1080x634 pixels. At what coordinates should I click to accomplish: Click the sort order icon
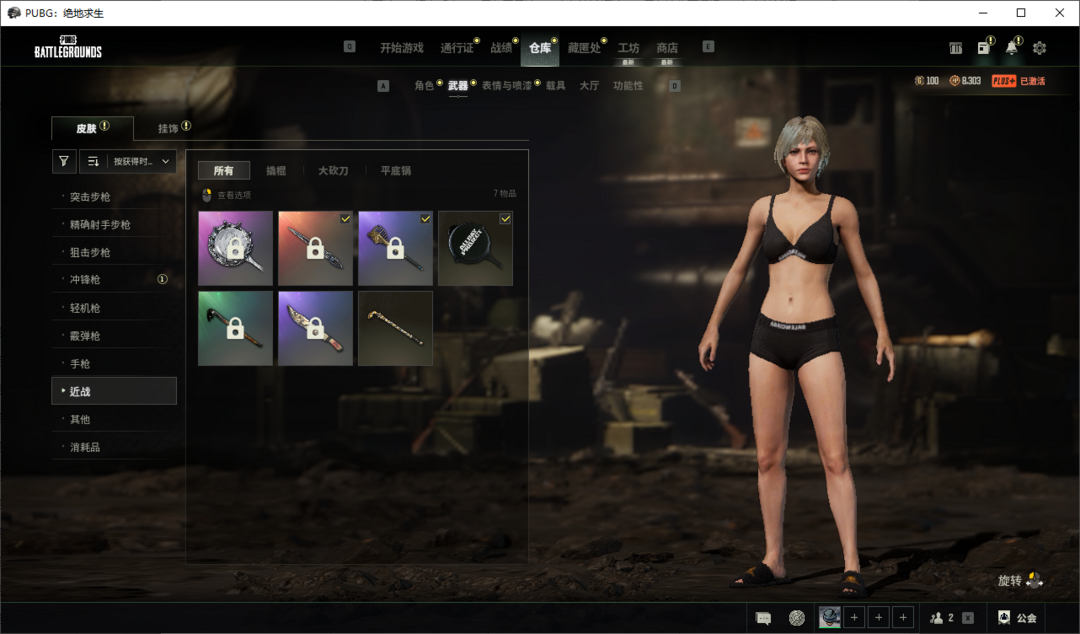pos(93,161)
